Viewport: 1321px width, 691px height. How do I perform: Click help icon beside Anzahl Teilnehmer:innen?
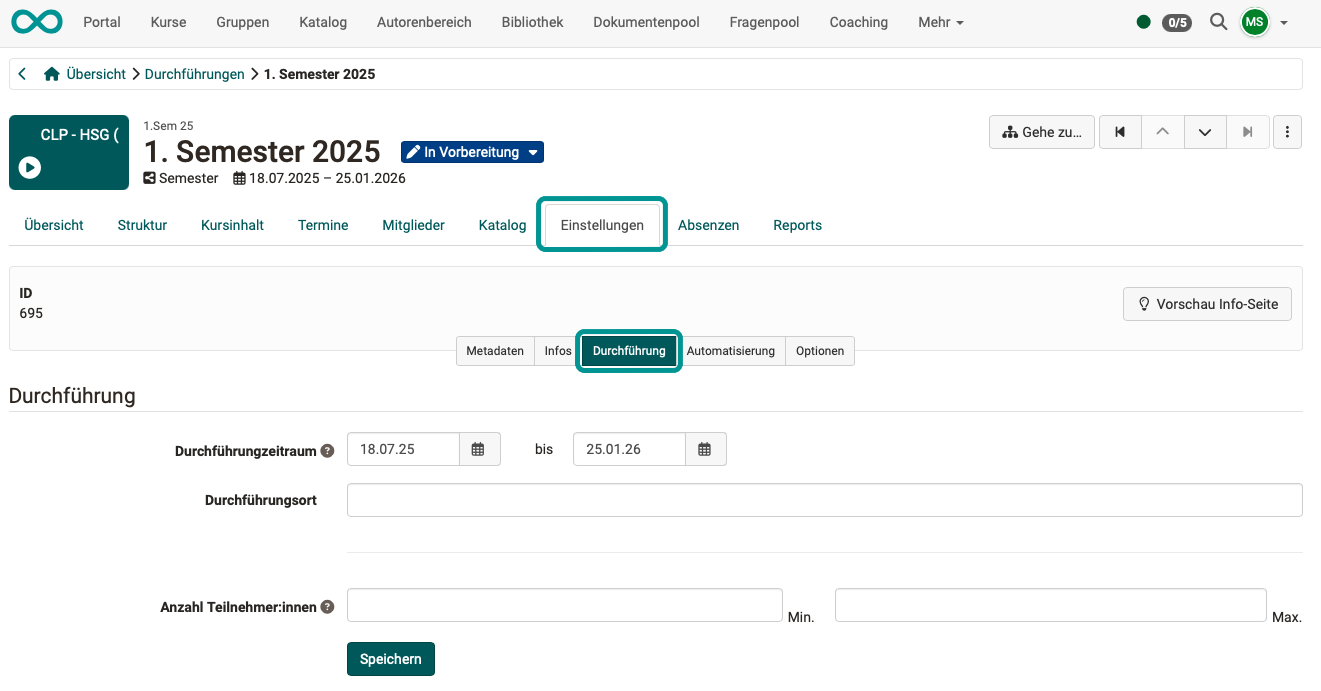[x=327, y=606]
